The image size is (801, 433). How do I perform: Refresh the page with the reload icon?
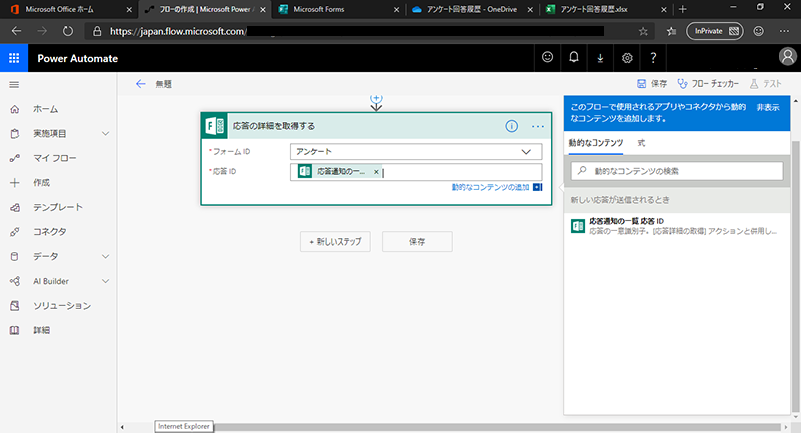(x=68, y=31)
